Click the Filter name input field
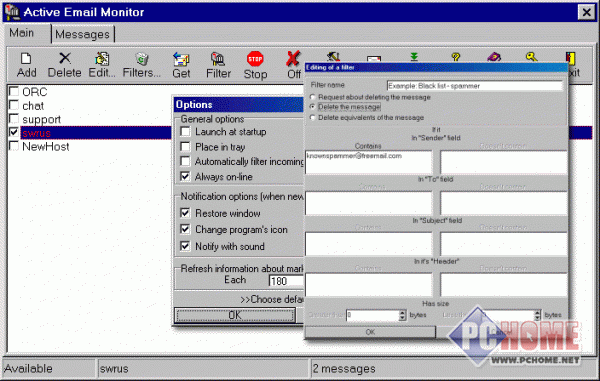The height and width of the screenshot is (381, 600). pyautogui.click(x=474, y=86)
